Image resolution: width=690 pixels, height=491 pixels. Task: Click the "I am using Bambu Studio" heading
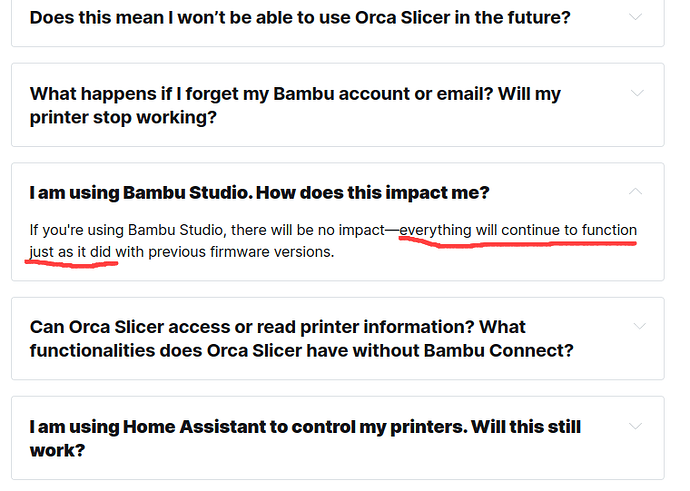click(259, 193)
